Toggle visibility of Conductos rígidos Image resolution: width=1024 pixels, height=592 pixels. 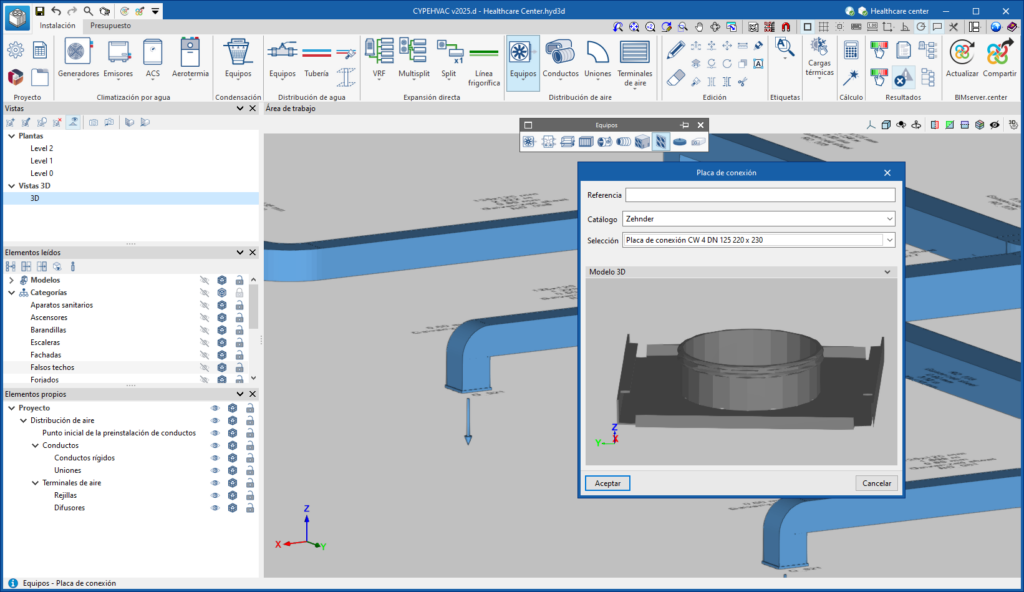[214, 458]
